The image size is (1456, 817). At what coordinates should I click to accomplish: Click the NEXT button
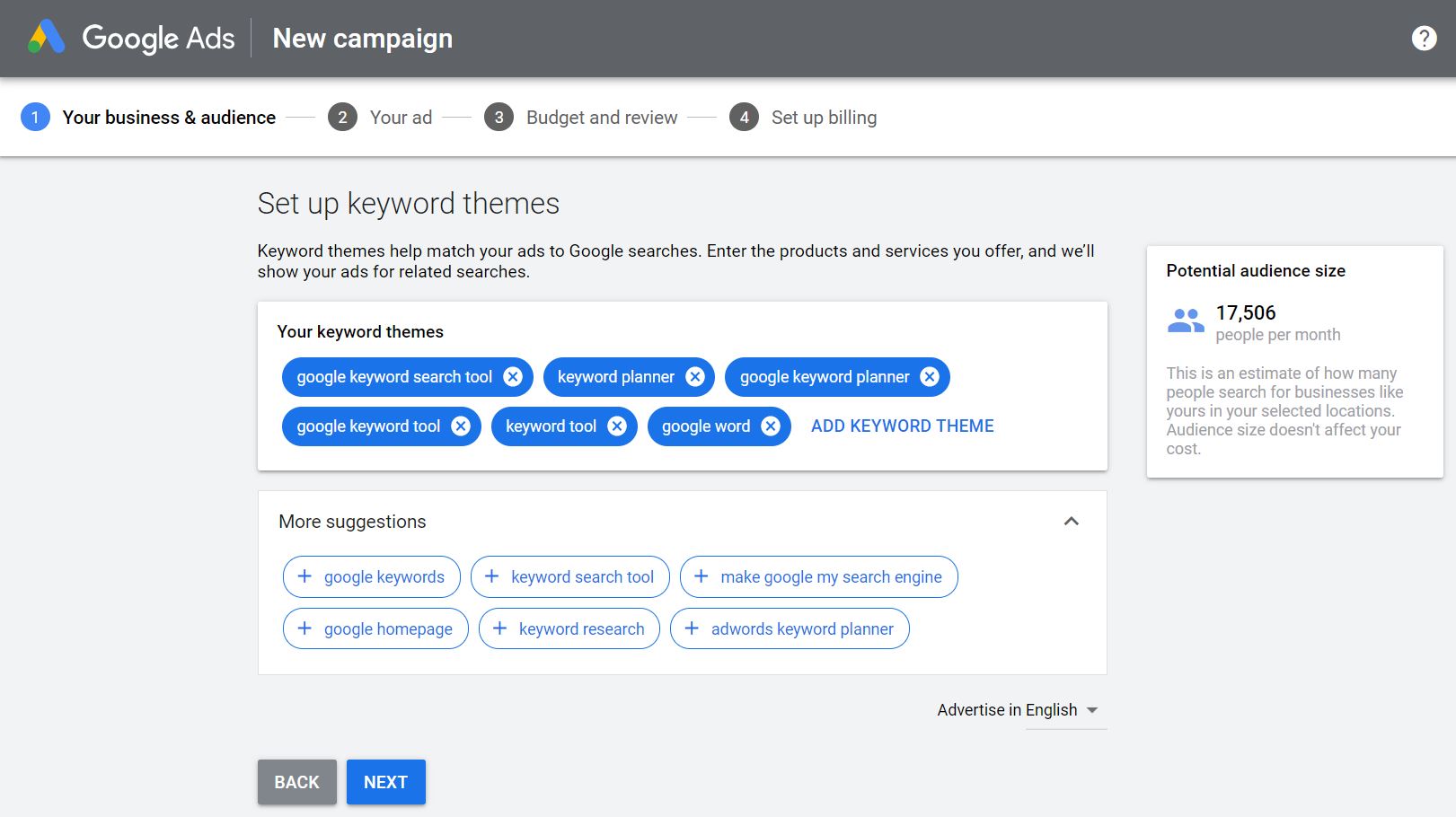tap(386, 782)
